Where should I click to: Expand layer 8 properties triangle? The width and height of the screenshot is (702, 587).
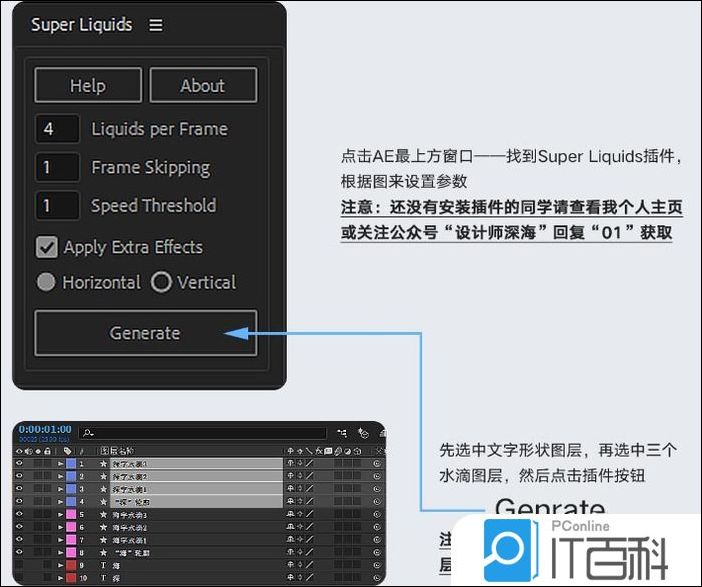tap(60, 553)
